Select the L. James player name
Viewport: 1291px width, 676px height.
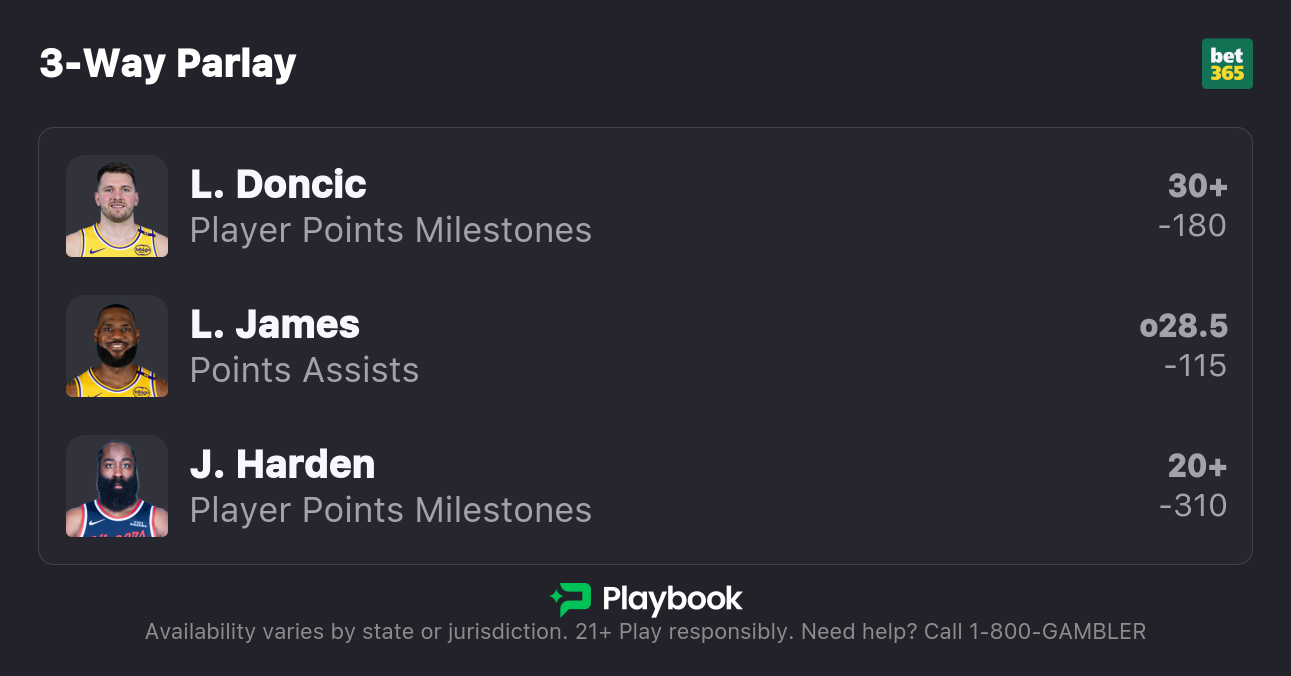275,324
